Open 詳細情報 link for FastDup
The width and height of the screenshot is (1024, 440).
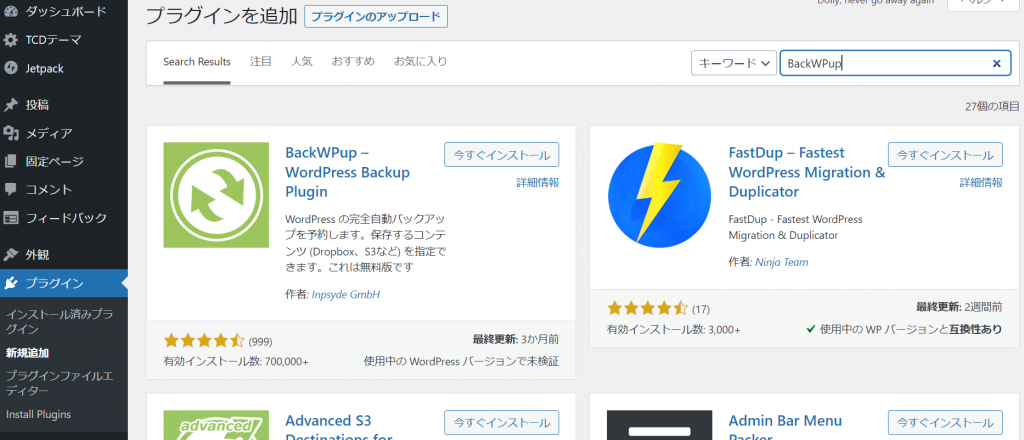coord(981,183)
